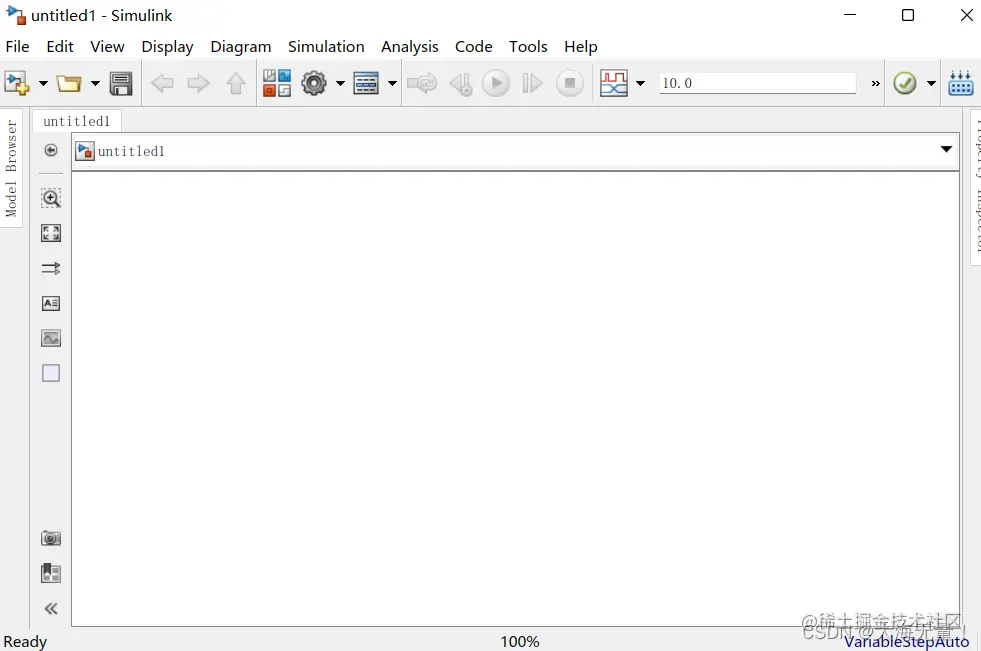This screenshot has width=981, height=651.
Task: Go up to parent arrow
Action: point(236,83)
